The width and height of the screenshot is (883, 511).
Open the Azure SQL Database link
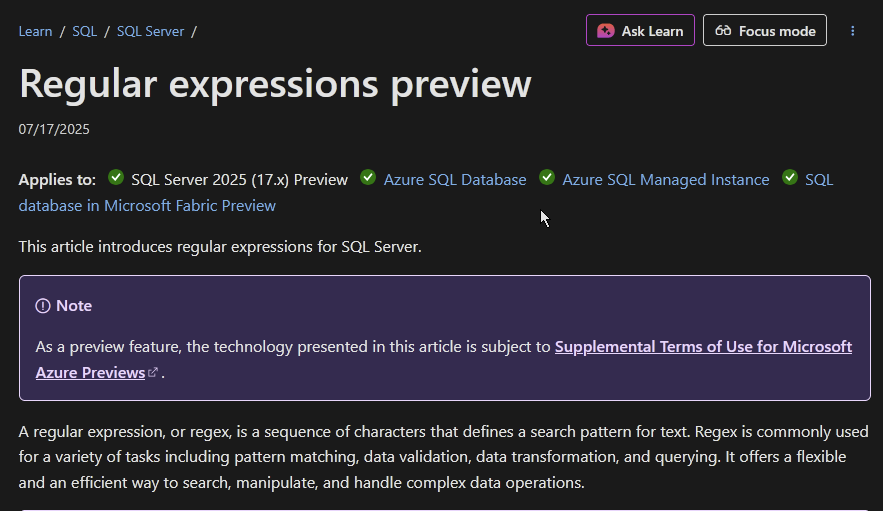(x=455, y=180)
